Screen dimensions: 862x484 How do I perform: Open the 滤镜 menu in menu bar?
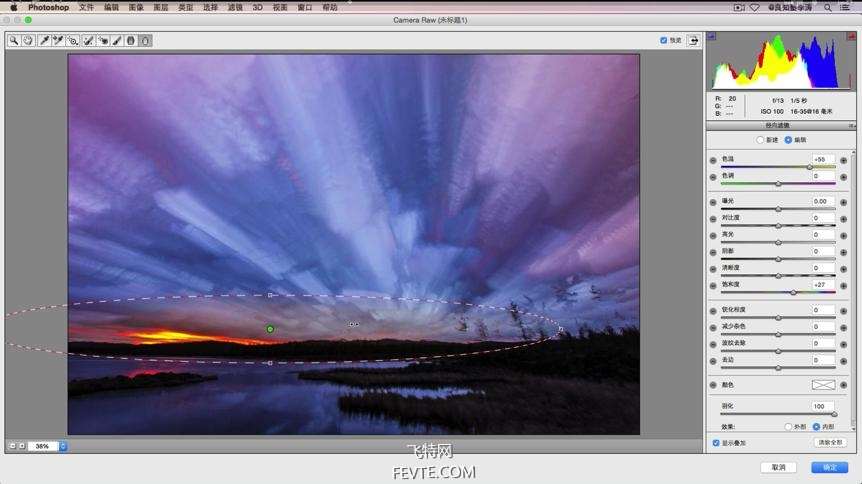[235, 7]
